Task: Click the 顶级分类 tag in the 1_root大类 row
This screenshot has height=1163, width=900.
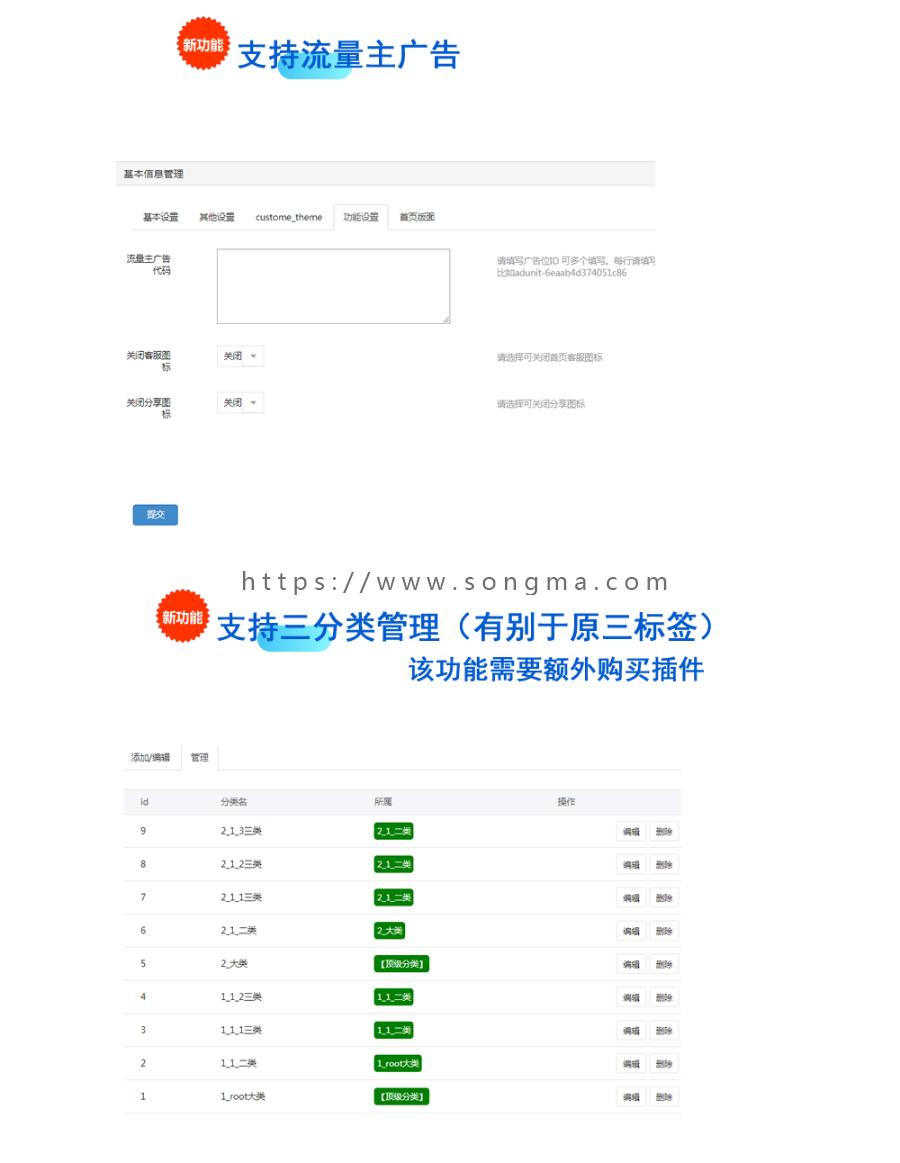Action: coord(401,1097)
